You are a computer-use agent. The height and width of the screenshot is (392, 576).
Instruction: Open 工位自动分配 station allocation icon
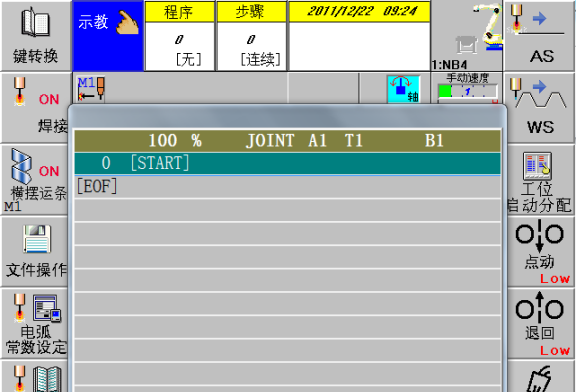point(540,180)
